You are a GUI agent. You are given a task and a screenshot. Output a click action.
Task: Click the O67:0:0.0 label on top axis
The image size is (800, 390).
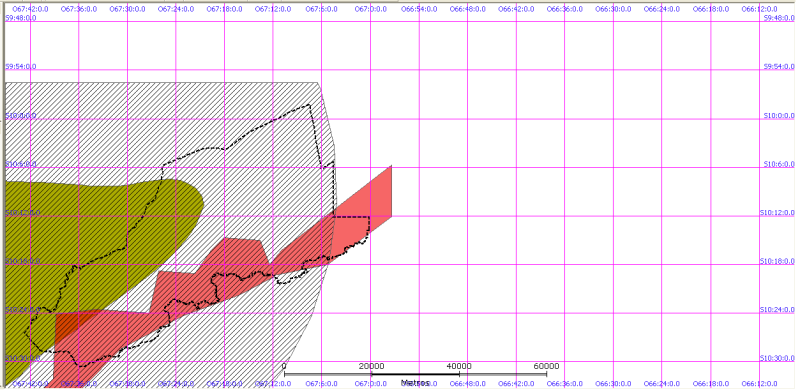pyautogui.click(x=370, y=9)
